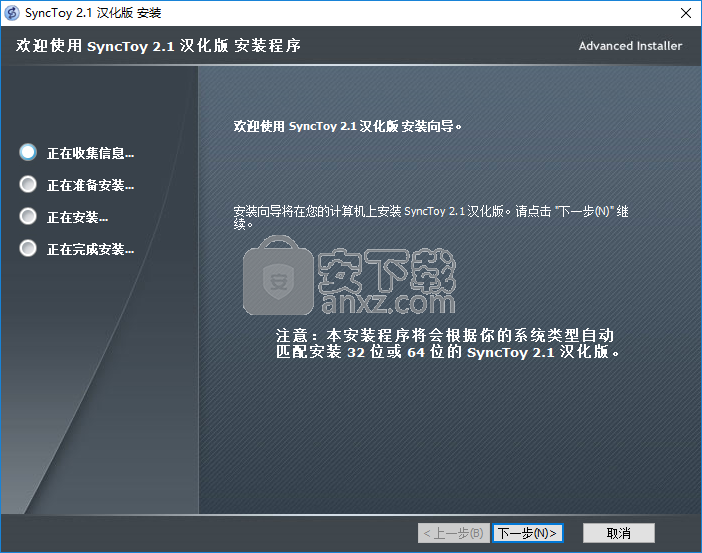
Task: Click the window title SyncToy 2.1 汉化版 安装
Action: [x=93, y=13]
